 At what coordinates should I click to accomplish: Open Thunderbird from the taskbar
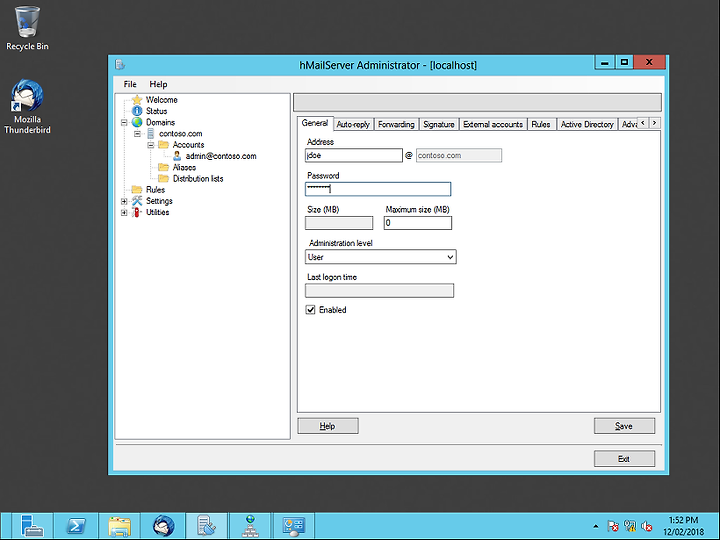point(163,526)
